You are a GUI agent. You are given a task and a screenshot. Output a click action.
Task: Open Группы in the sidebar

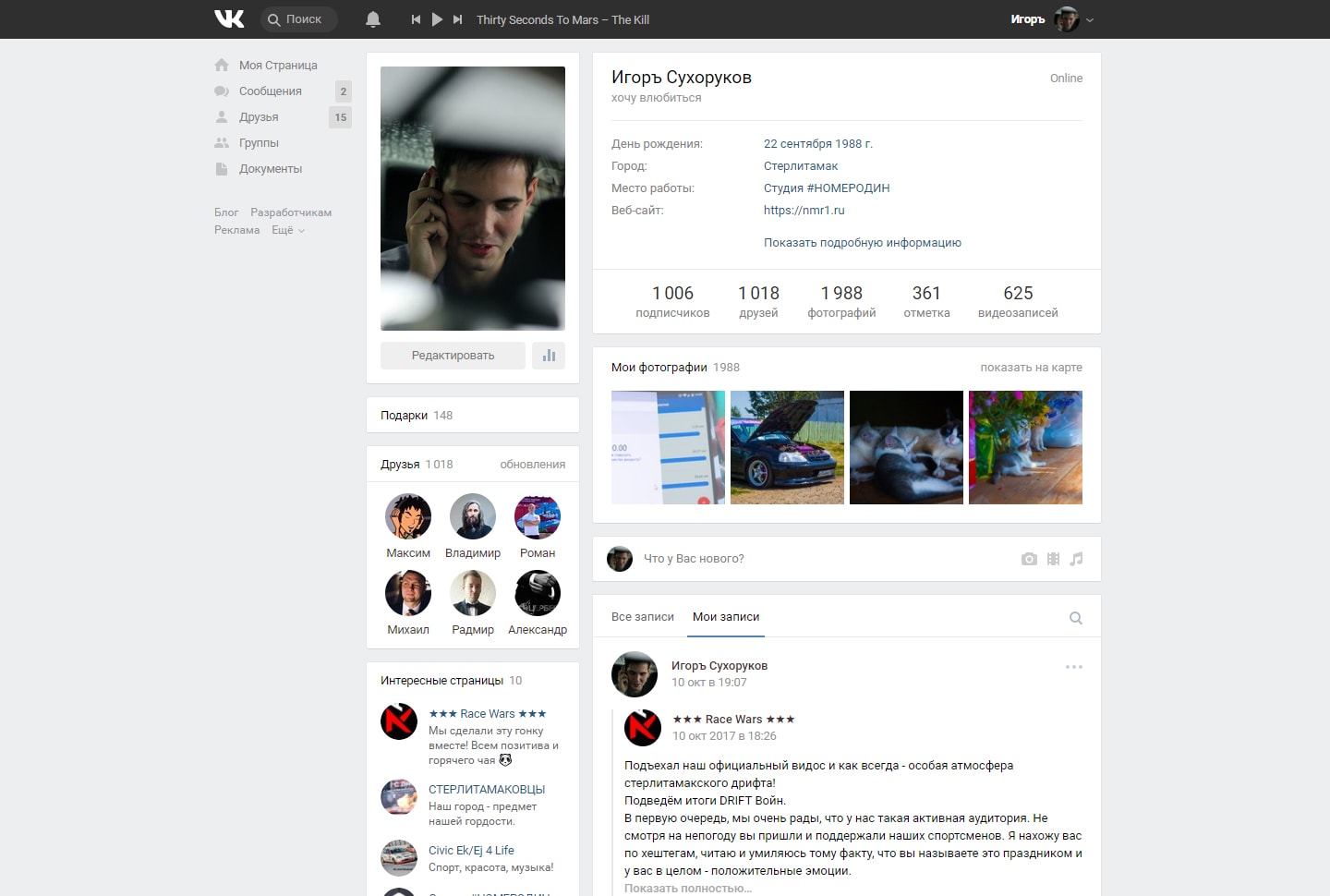tap(259, 143)
